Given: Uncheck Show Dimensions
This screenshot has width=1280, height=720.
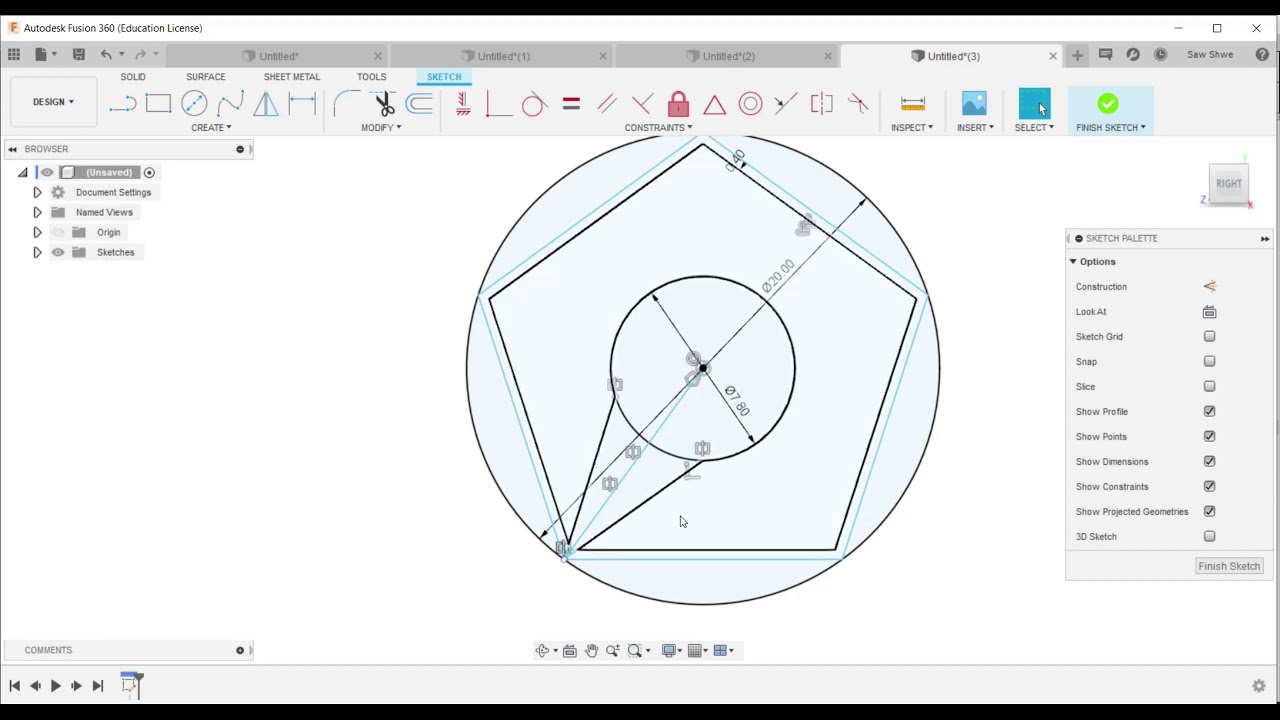Looking at the screenshot, I should point(1209,462).
